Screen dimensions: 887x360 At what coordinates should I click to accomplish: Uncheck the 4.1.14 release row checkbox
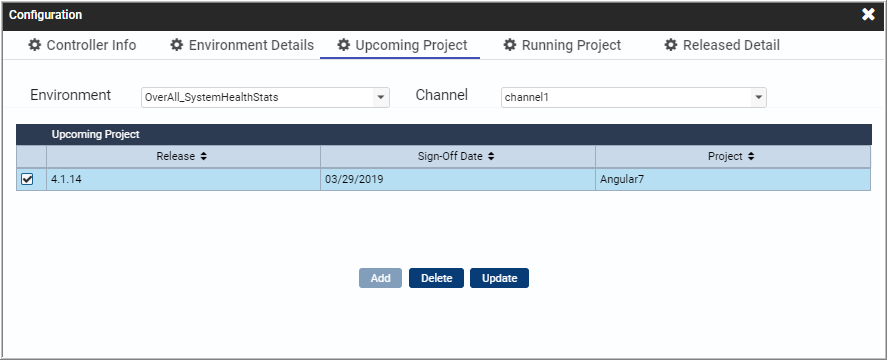click(x=27, y=179)
